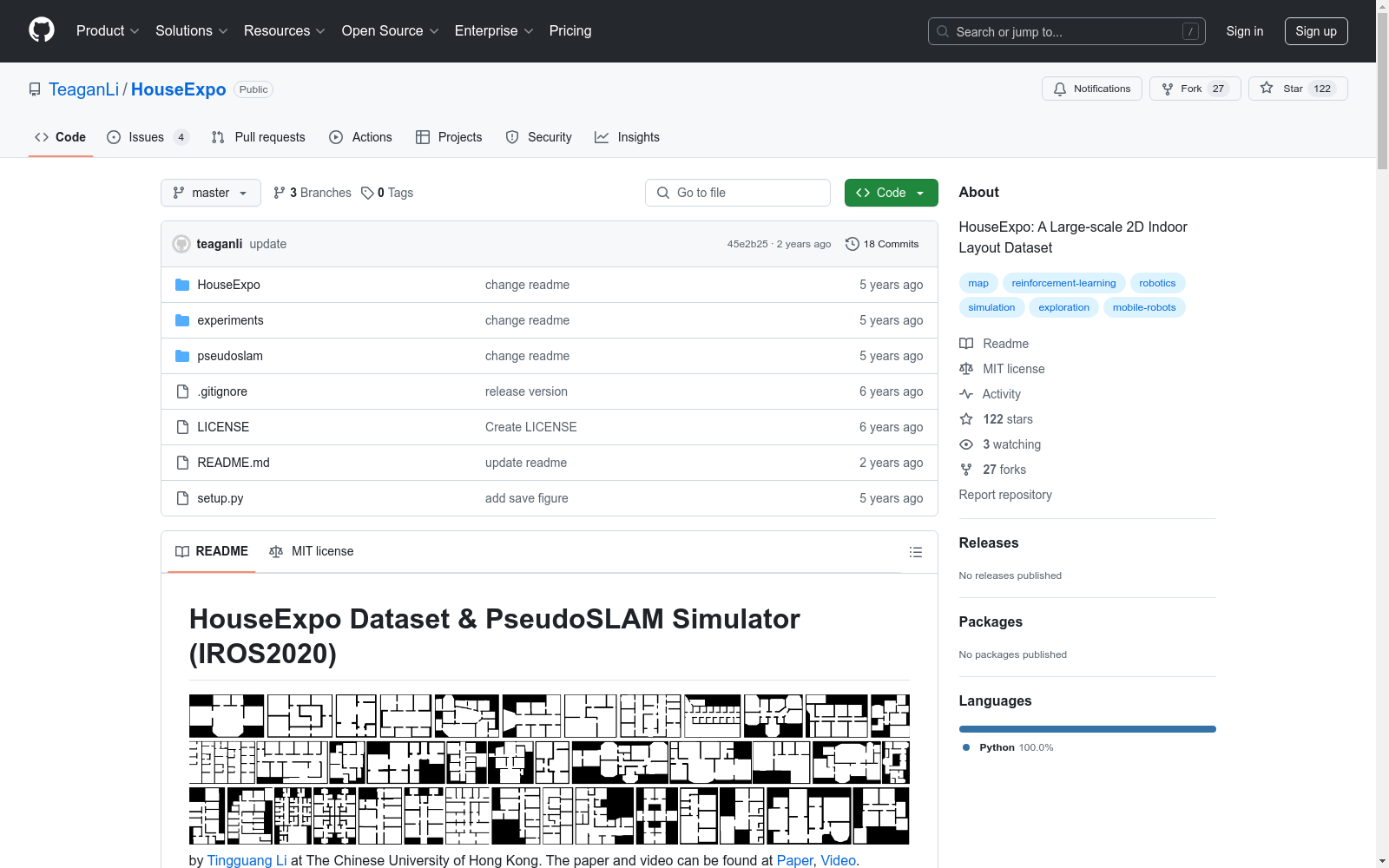Switch to the Security tab
The height and width of the screenshot is (868, 1389).
pyautogui.click(x=539, y=137)
